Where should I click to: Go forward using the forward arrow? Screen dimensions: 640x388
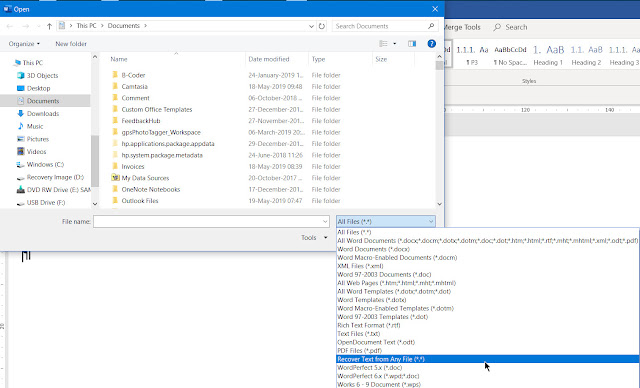[x=25, y=26]
